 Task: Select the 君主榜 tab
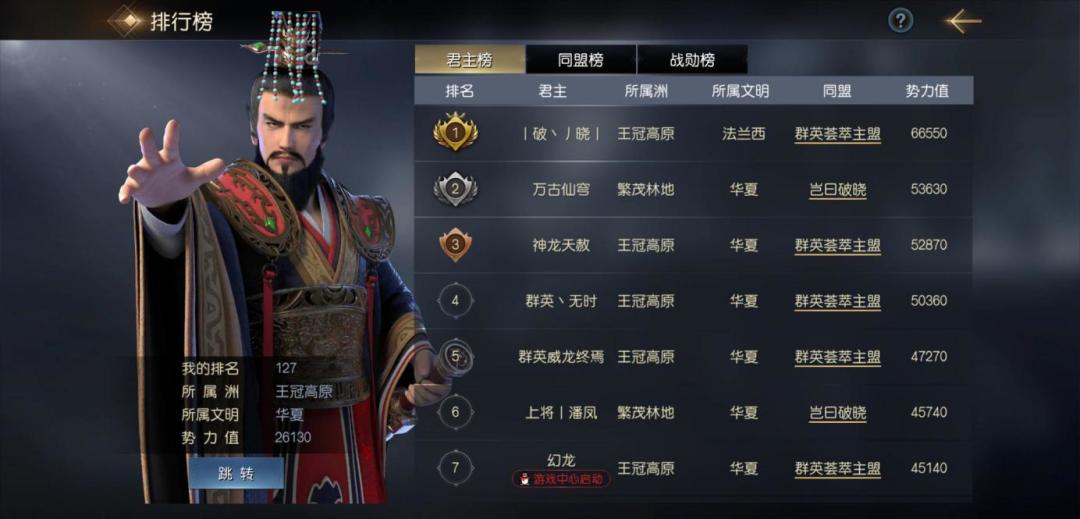click(x=470, y=60)
